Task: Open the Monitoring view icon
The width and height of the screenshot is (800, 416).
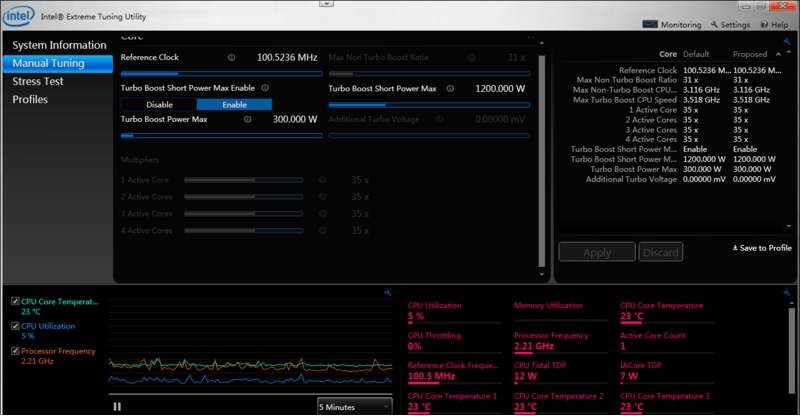Action: tap(649, 24)
